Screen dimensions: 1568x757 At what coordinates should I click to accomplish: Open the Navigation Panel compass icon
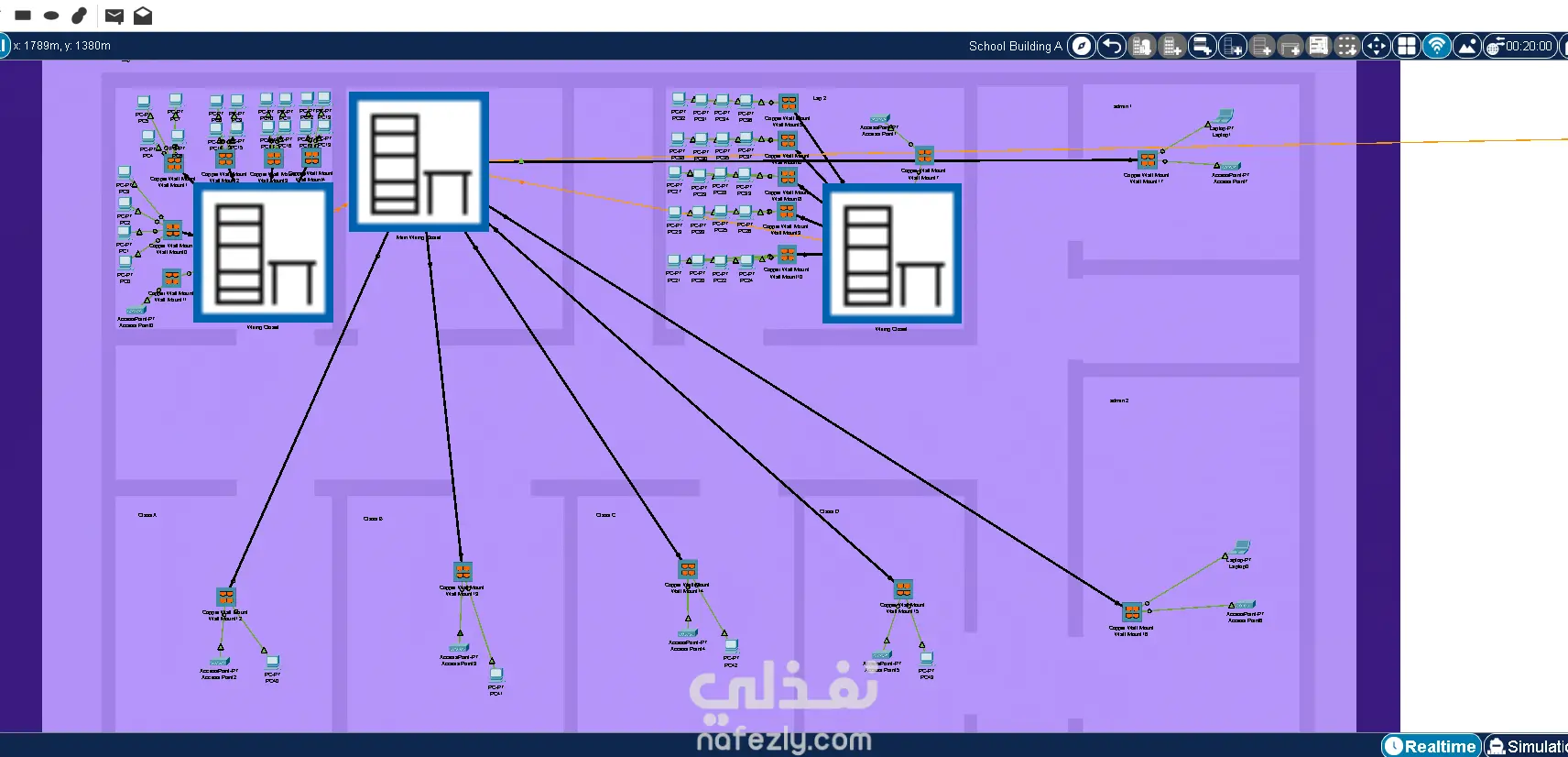pos(1082,46)
